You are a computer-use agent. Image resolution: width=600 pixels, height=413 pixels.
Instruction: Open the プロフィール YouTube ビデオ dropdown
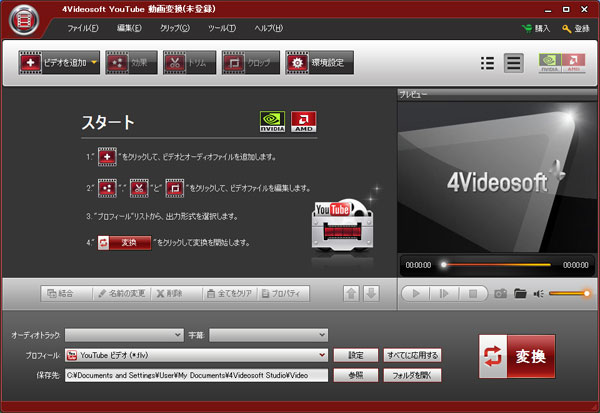(196, 355)
